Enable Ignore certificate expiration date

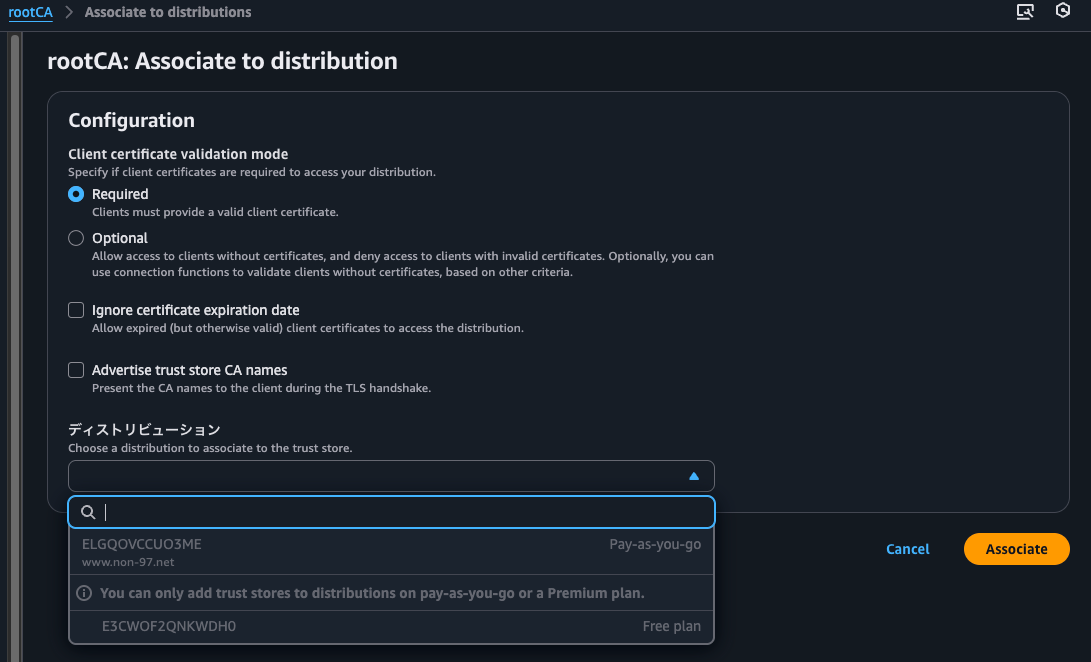[75, 310]
